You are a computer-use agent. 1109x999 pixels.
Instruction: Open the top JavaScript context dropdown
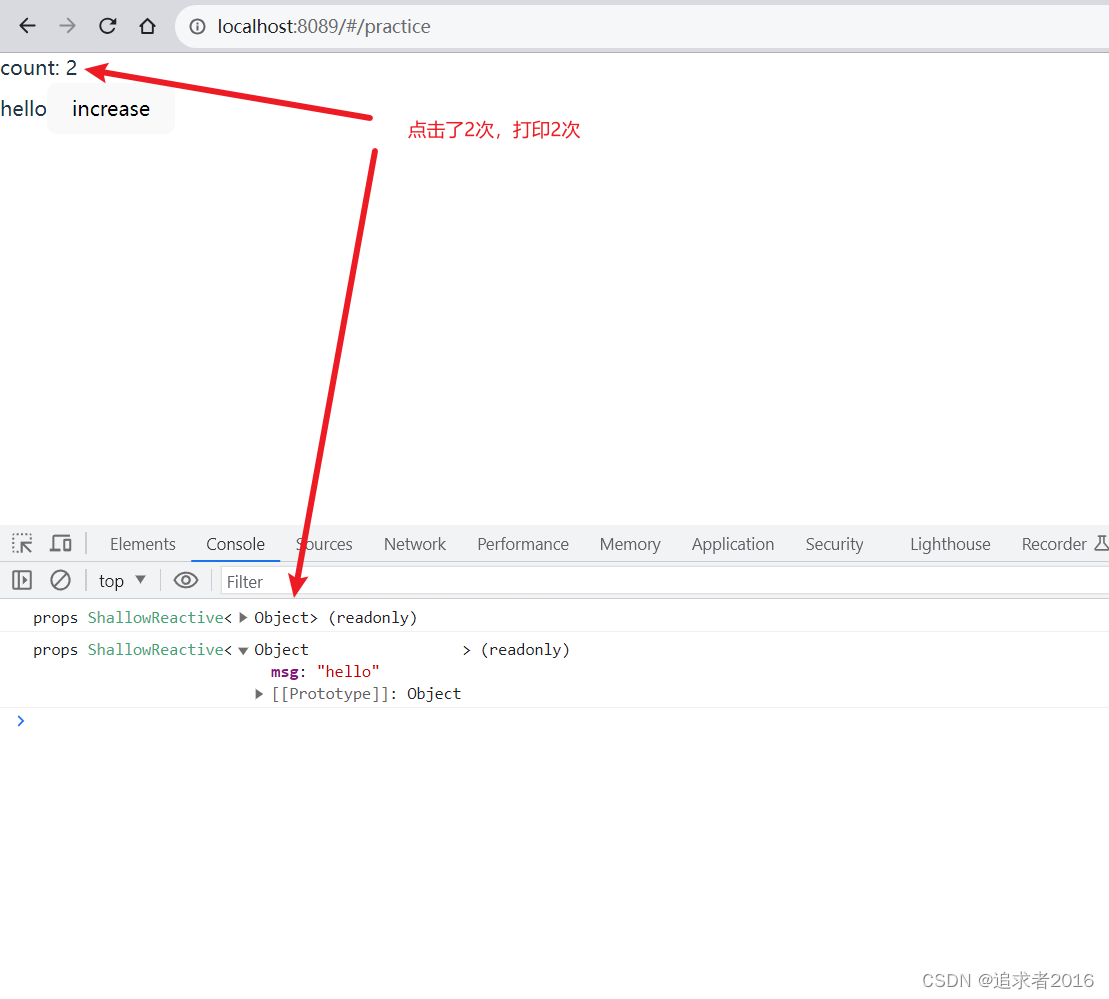(122, 581)
